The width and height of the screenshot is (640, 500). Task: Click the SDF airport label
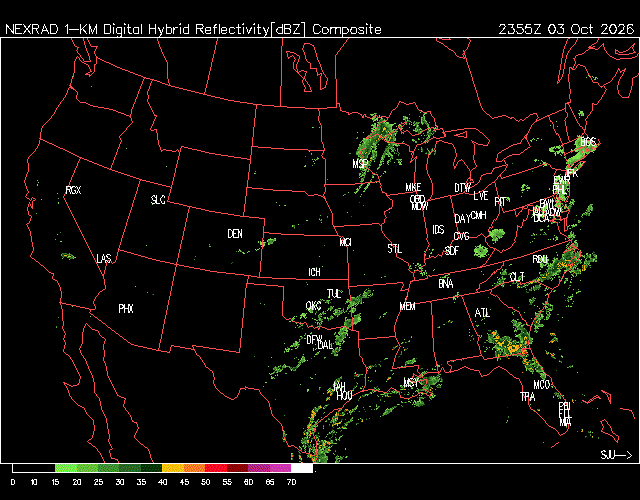point(451,251)
